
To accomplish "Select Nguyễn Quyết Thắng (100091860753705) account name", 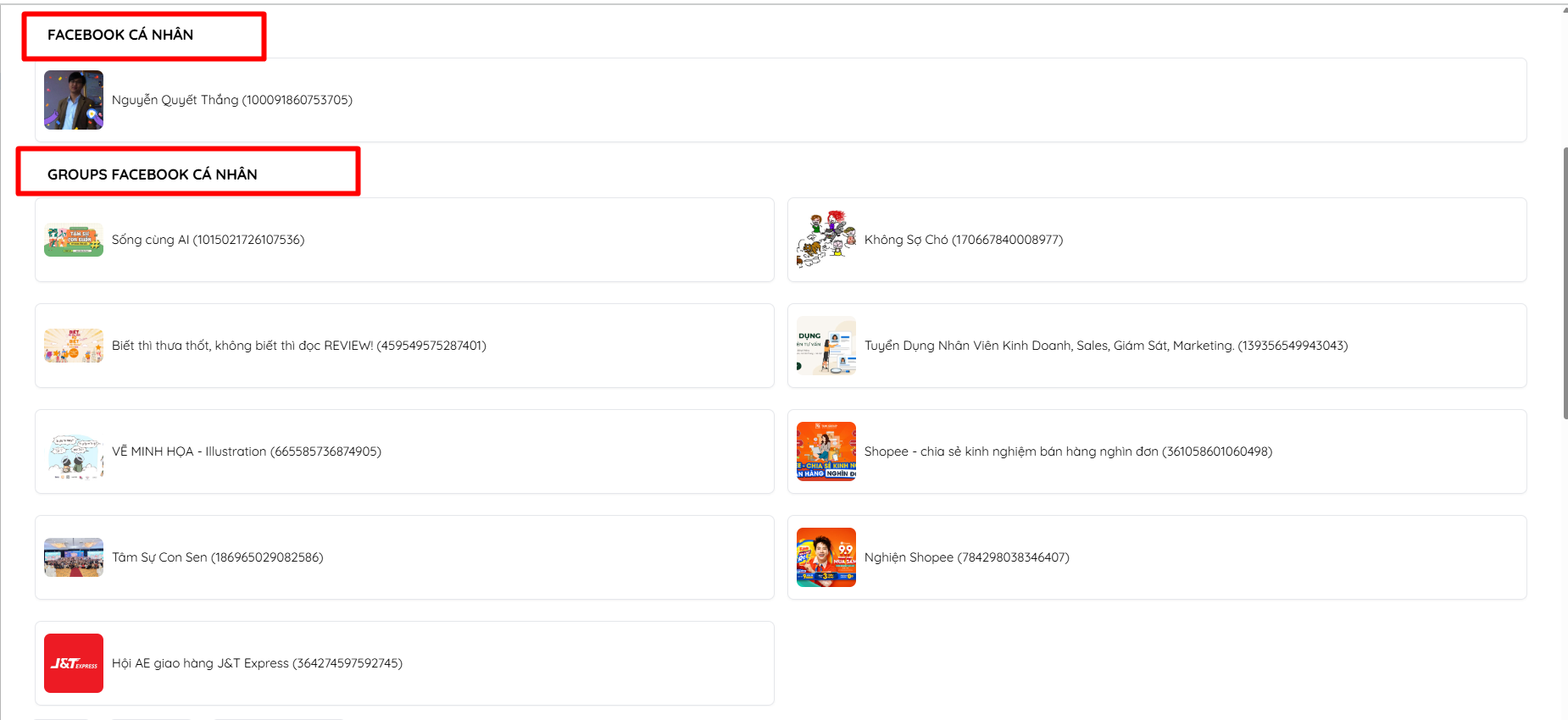I will (x=232, y=100).
